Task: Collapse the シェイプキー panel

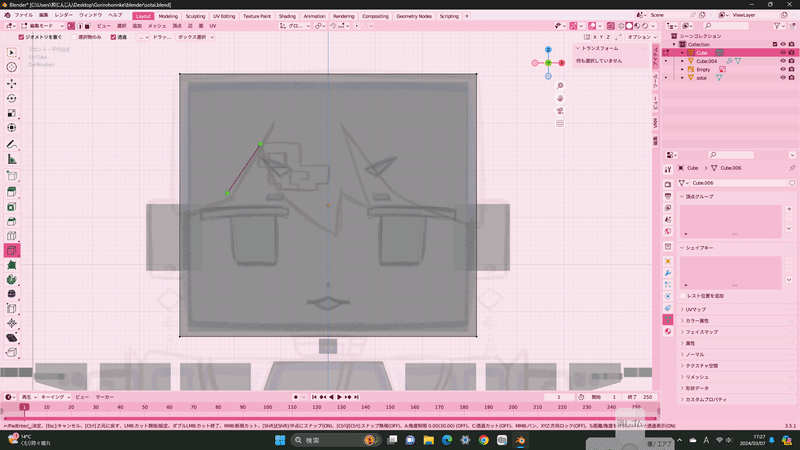Action: pos(682,248)
